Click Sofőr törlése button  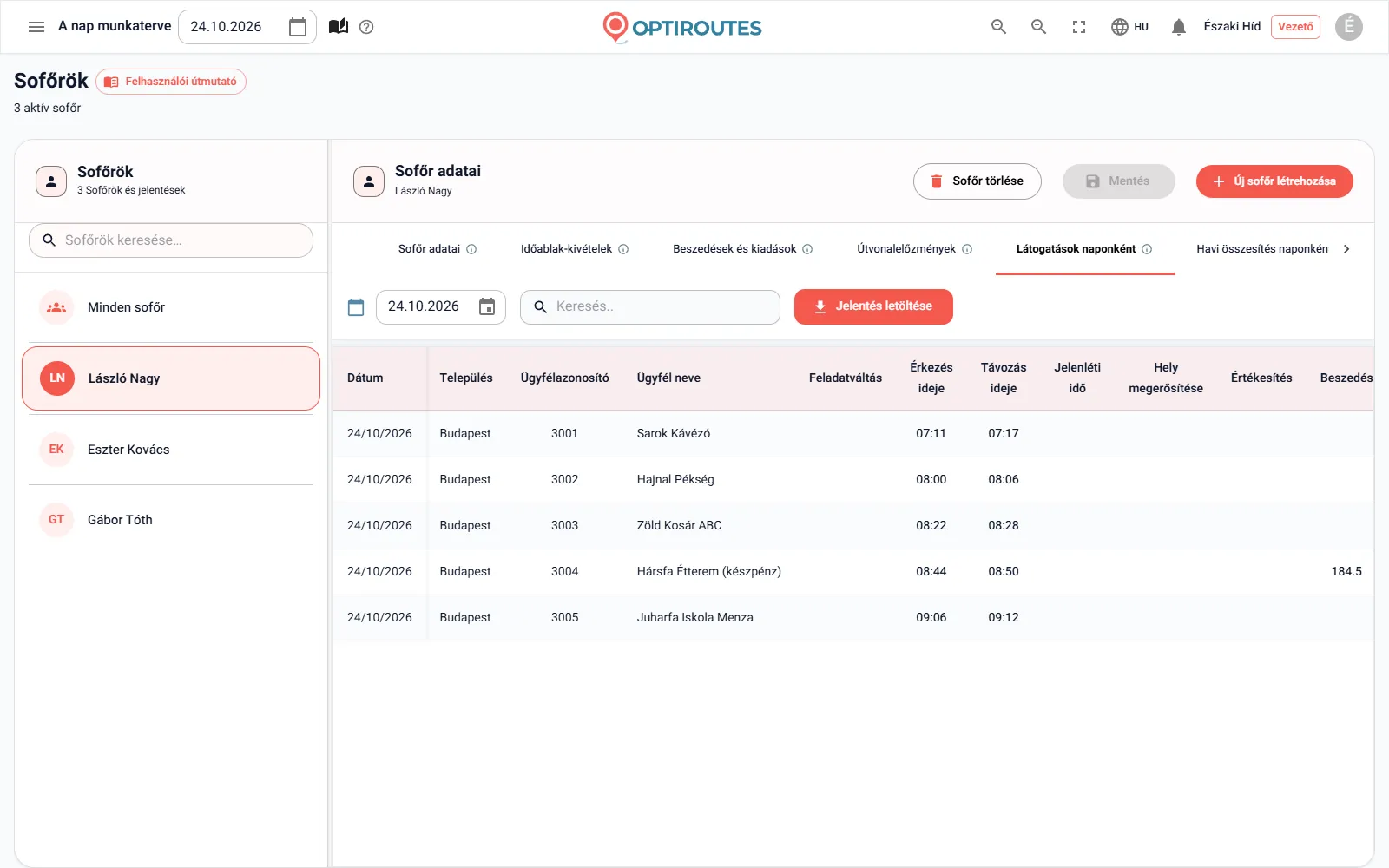pyautogui.click(x=978, y=181)
